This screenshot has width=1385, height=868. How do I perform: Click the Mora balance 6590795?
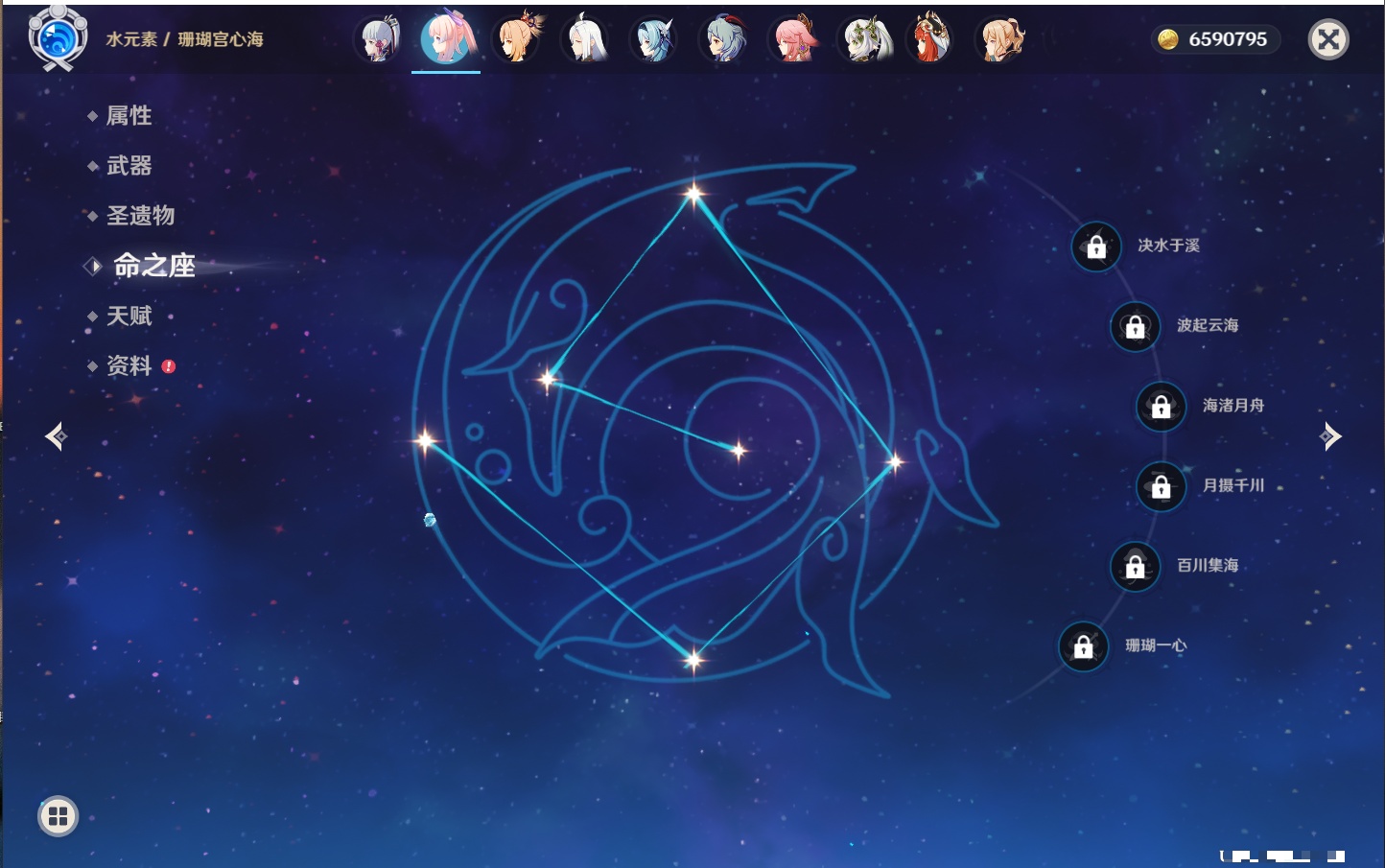[1228, 39]
